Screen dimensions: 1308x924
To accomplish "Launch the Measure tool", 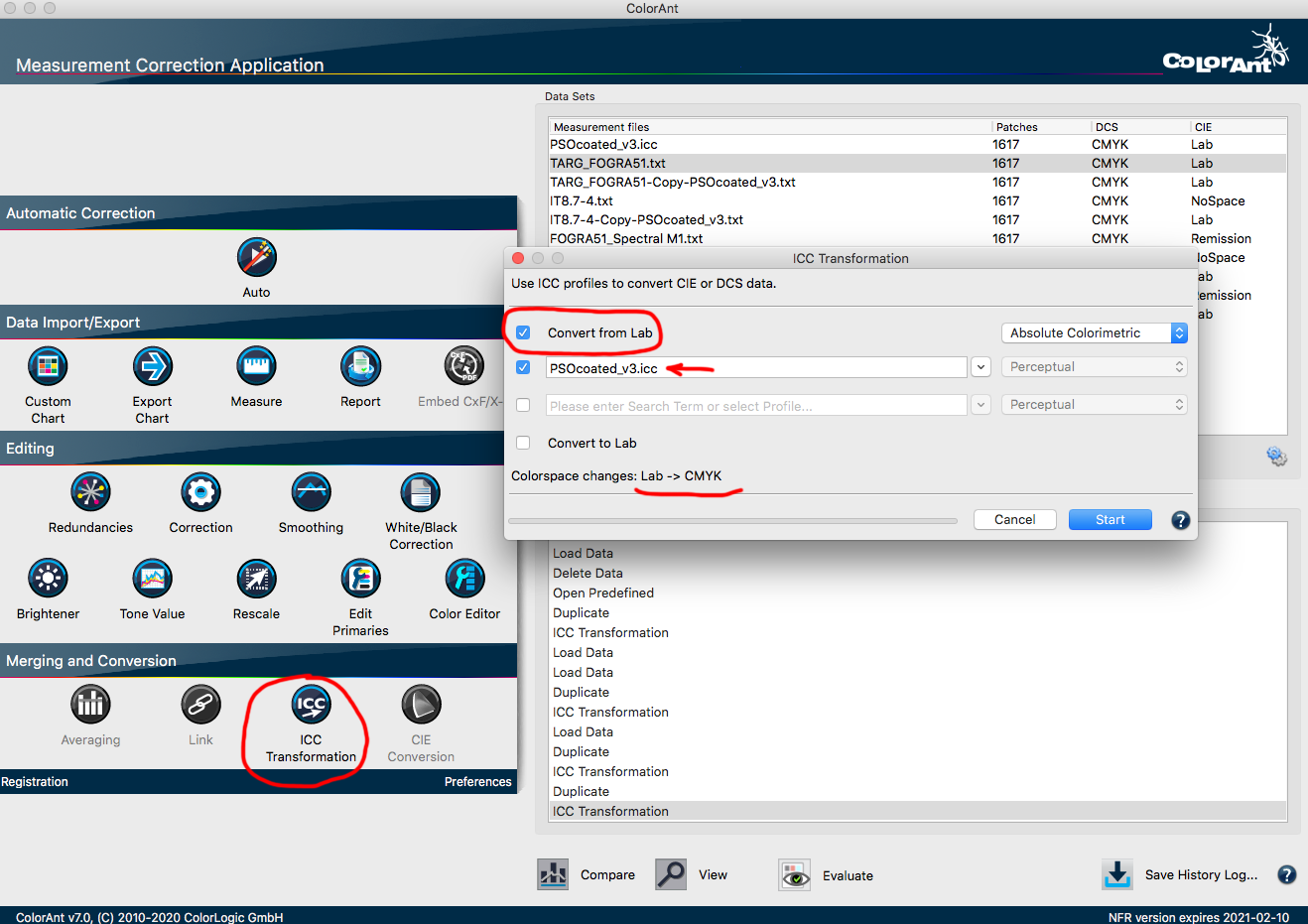I will (256, 366).
